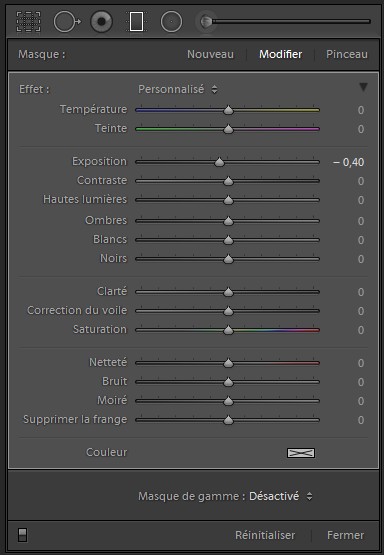Image resolution: width=384 pixels, height=555 pixels.
Task: Click the Hautes lumières slider handle
Action: pos(229,200)
